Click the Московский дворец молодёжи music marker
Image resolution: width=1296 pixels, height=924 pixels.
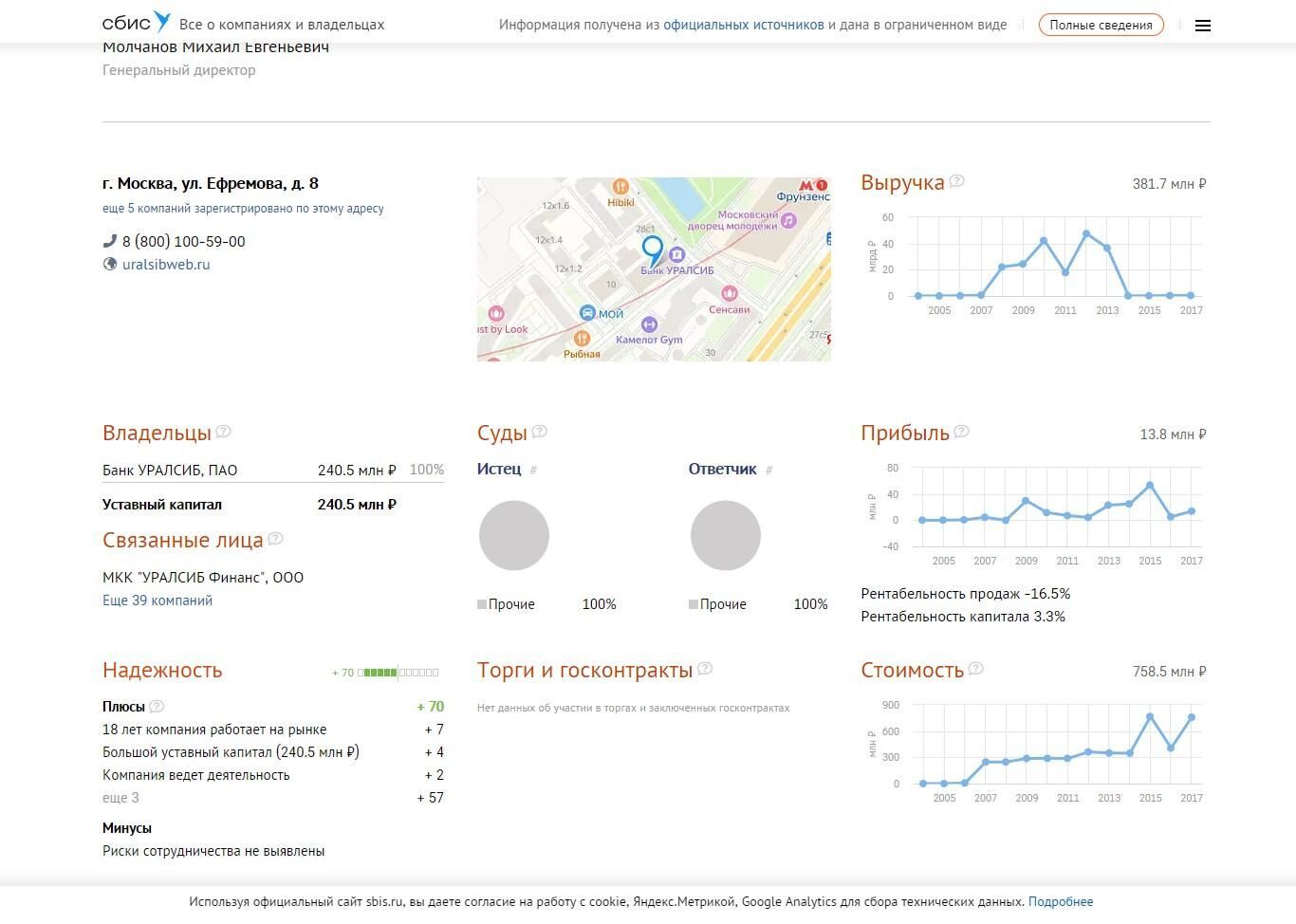(x=787, y=220)
